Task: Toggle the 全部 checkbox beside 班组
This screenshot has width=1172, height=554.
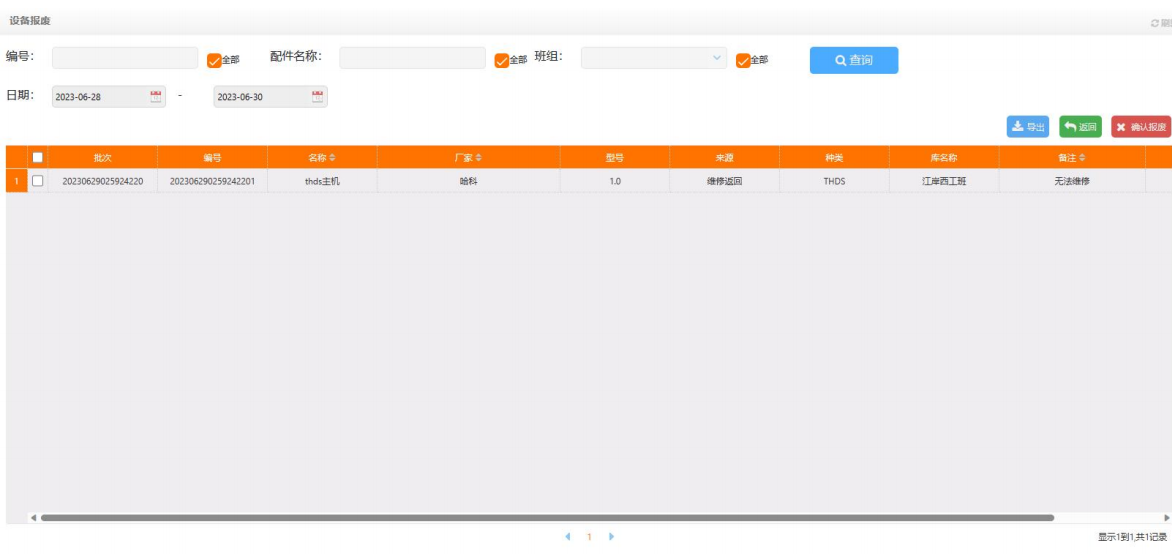Action: tap(743, 60)
